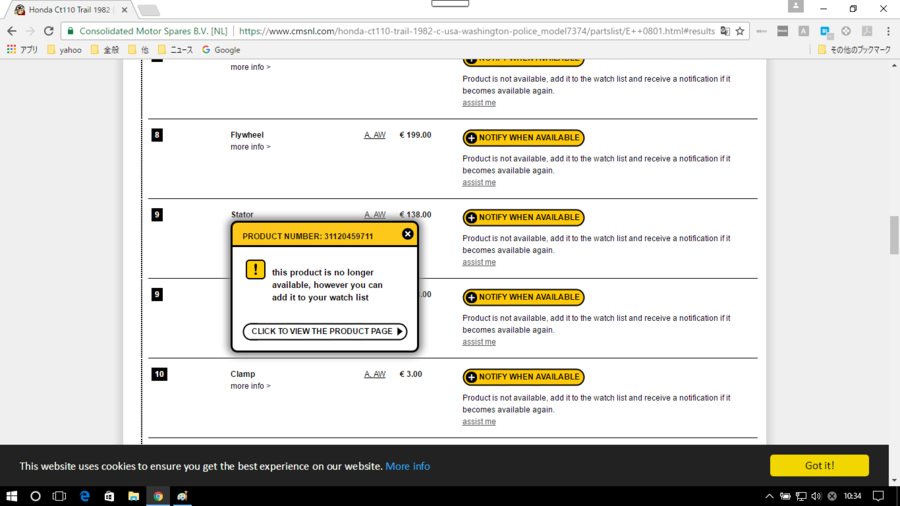The width and height of the screenshot is (900, 506).
Task: Open その他のブックマーク folder
Action: 854,50
